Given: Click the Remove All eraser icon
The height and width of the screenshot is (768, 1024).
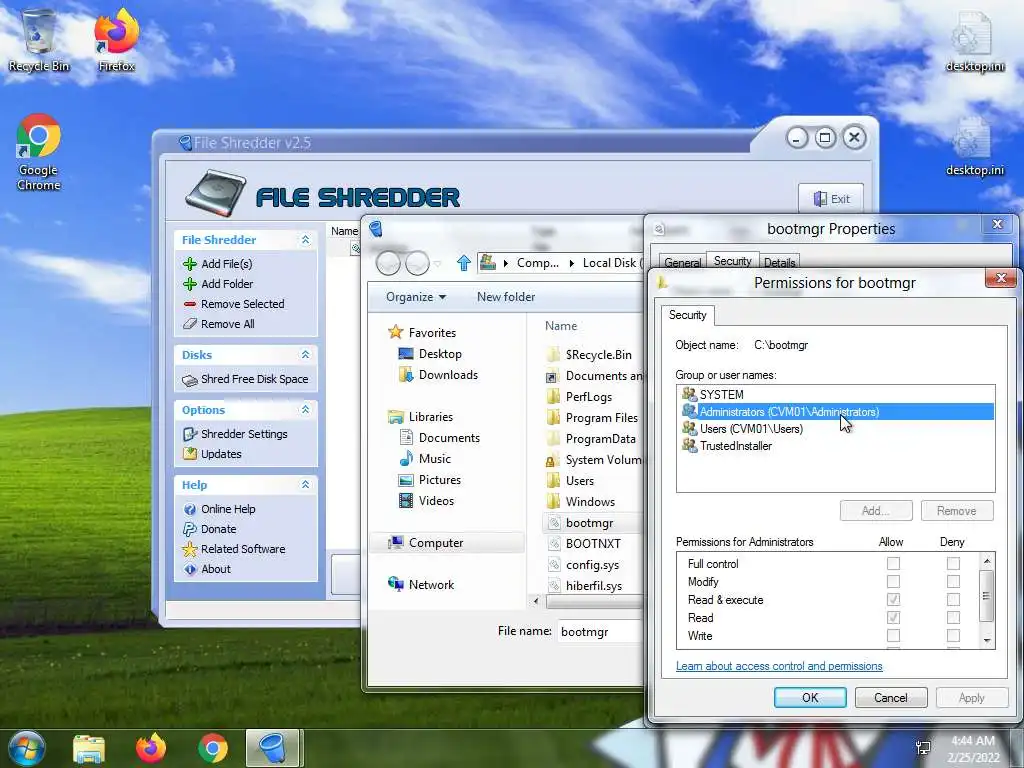Looking at the screenshot, I should [x=190, y=324].
